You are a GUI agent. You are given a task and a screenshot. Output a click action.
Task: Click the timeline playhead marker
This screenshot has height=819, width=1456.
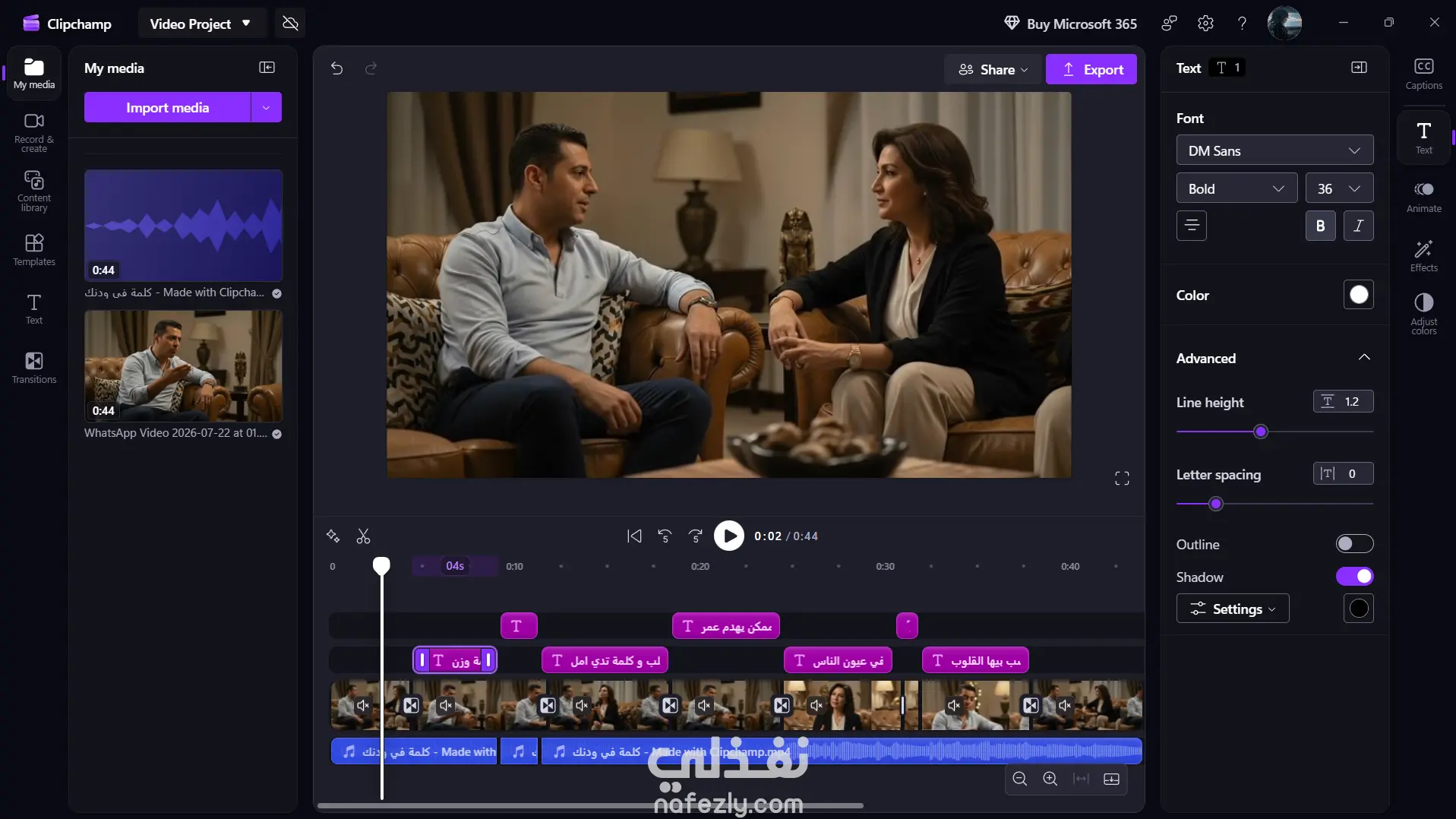[381, 565]
